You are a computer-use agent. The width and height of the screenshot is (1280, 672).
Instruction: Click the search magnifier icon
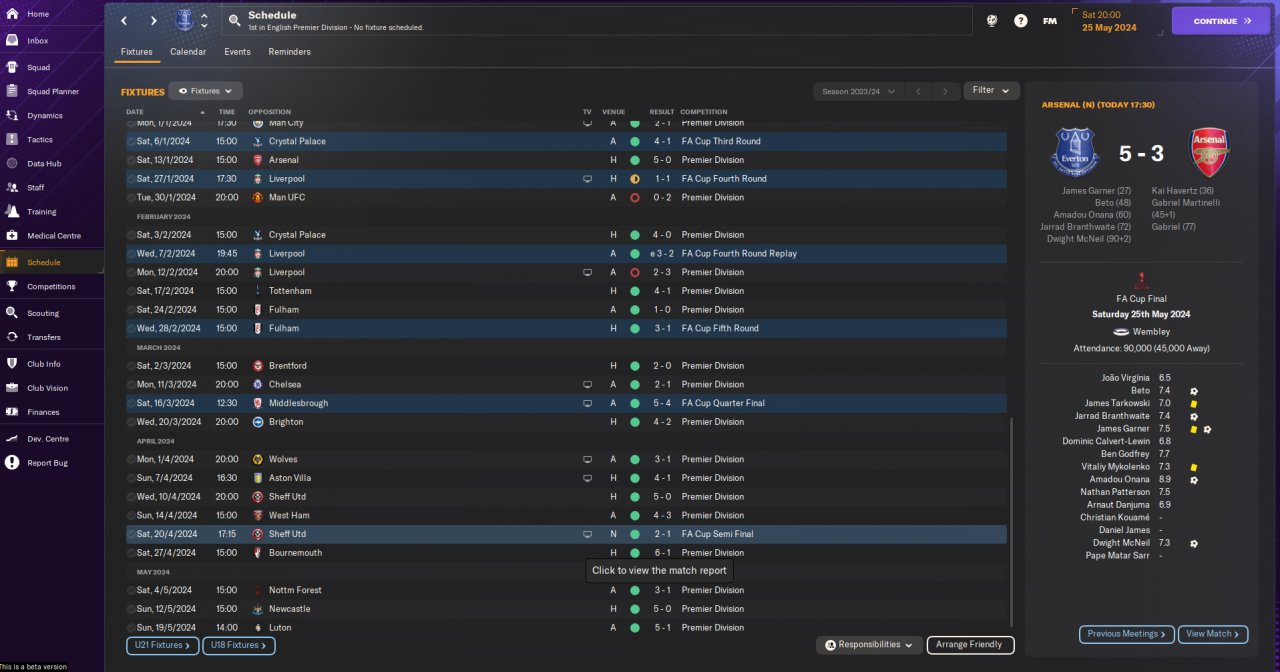(233, 20)
